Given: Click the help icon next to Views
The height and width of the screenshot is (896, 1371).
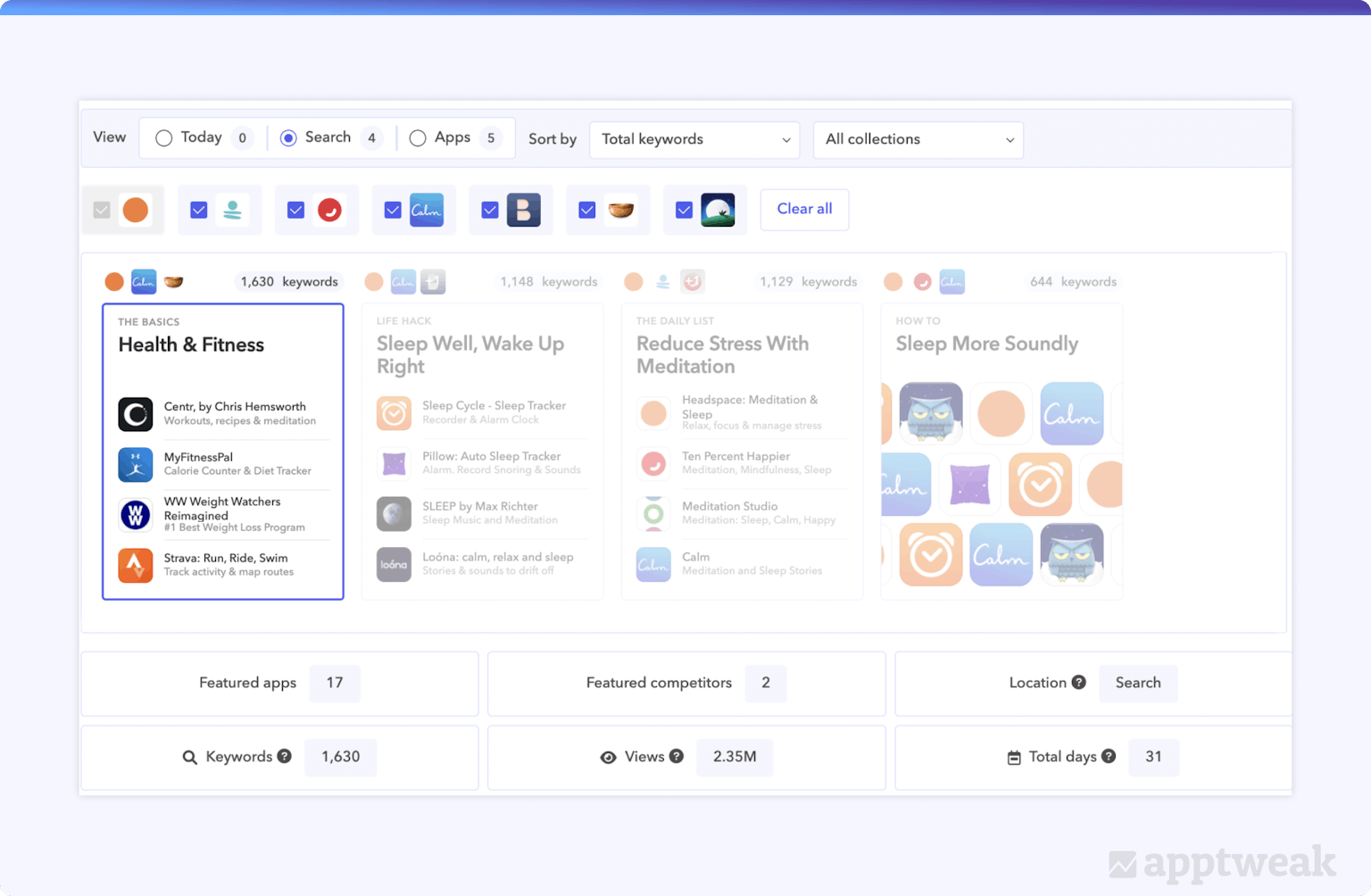Looking at the screenshot, I should pyautogui.click(x=677, y=757).
